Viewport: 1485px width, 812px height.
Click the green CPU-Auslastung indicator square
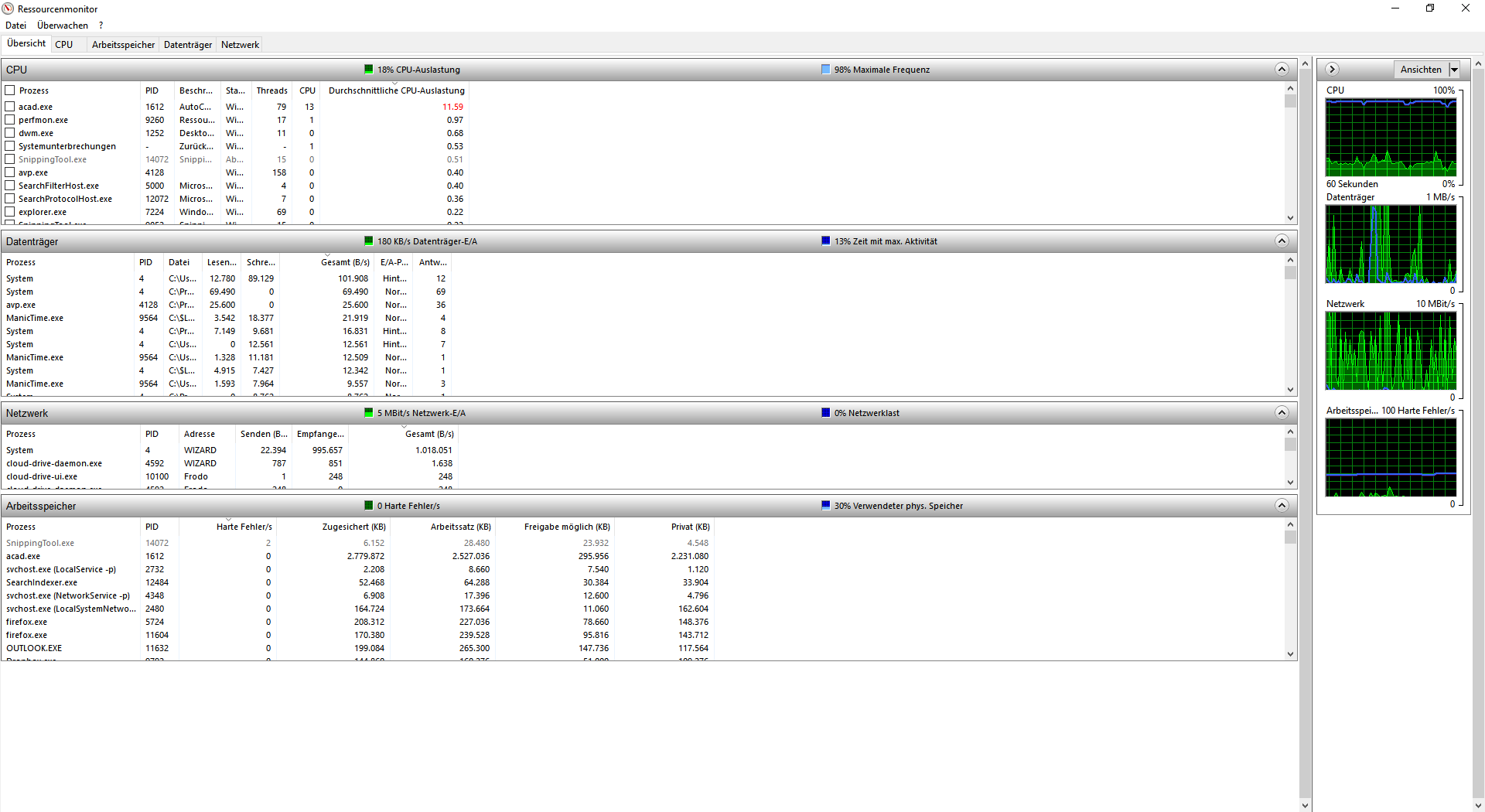(369, 70)
